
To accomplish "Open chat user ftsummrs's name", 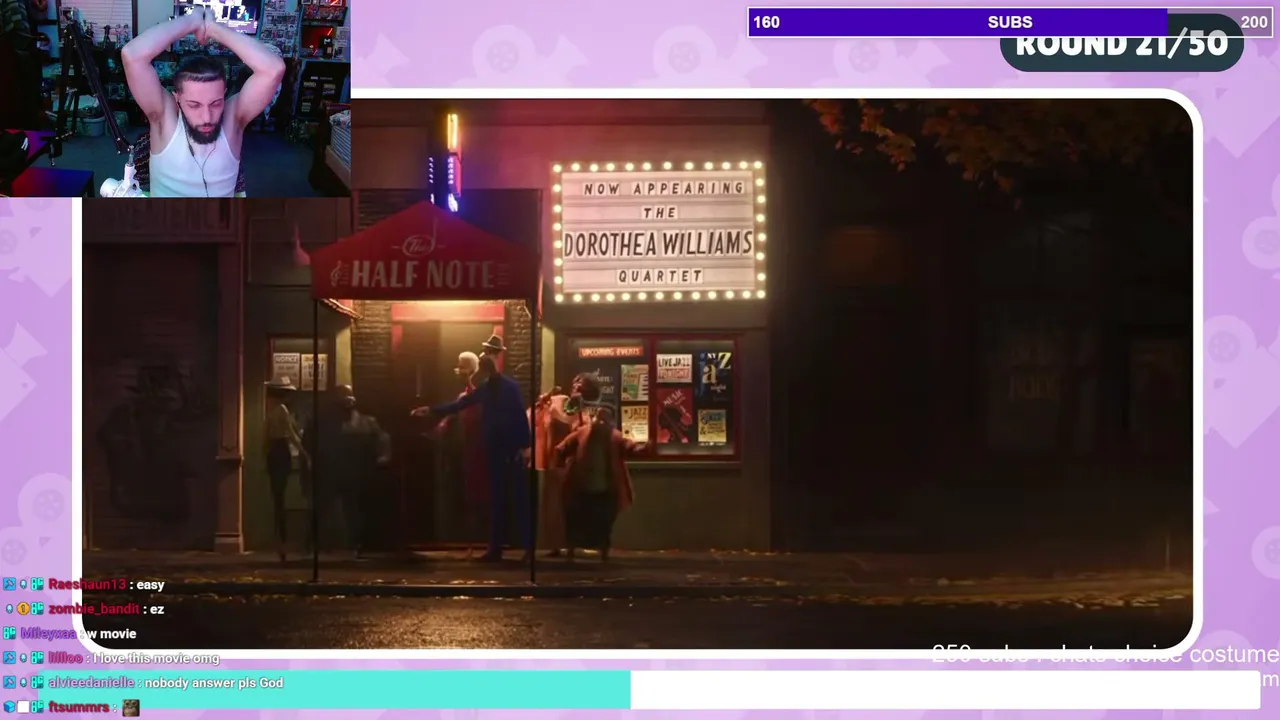I will tap(79, 707).
